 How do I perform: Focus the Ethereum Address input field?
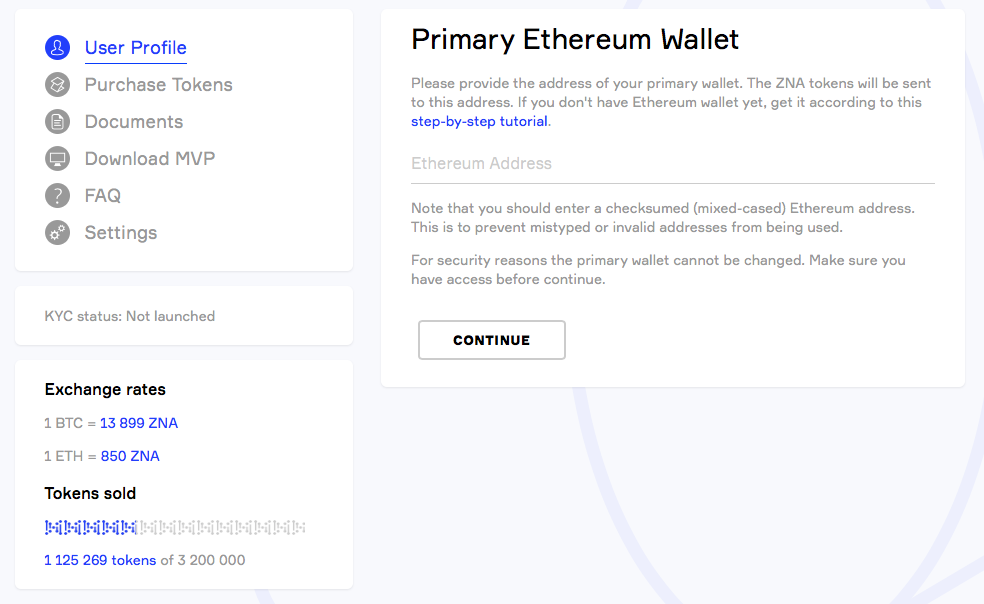[x=672, y=164]
